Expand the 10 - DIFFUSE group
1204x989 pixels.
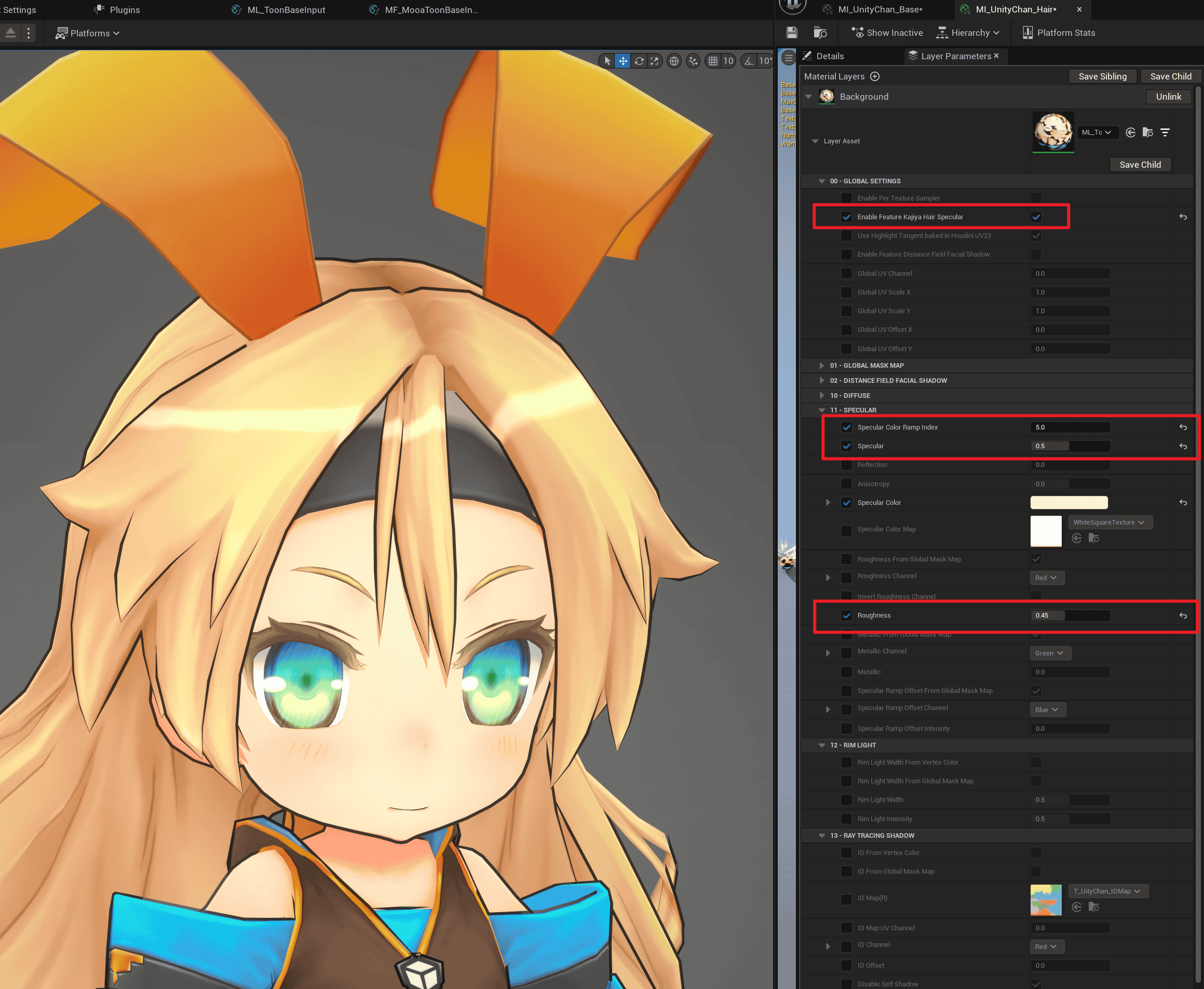tap(822, 395)
